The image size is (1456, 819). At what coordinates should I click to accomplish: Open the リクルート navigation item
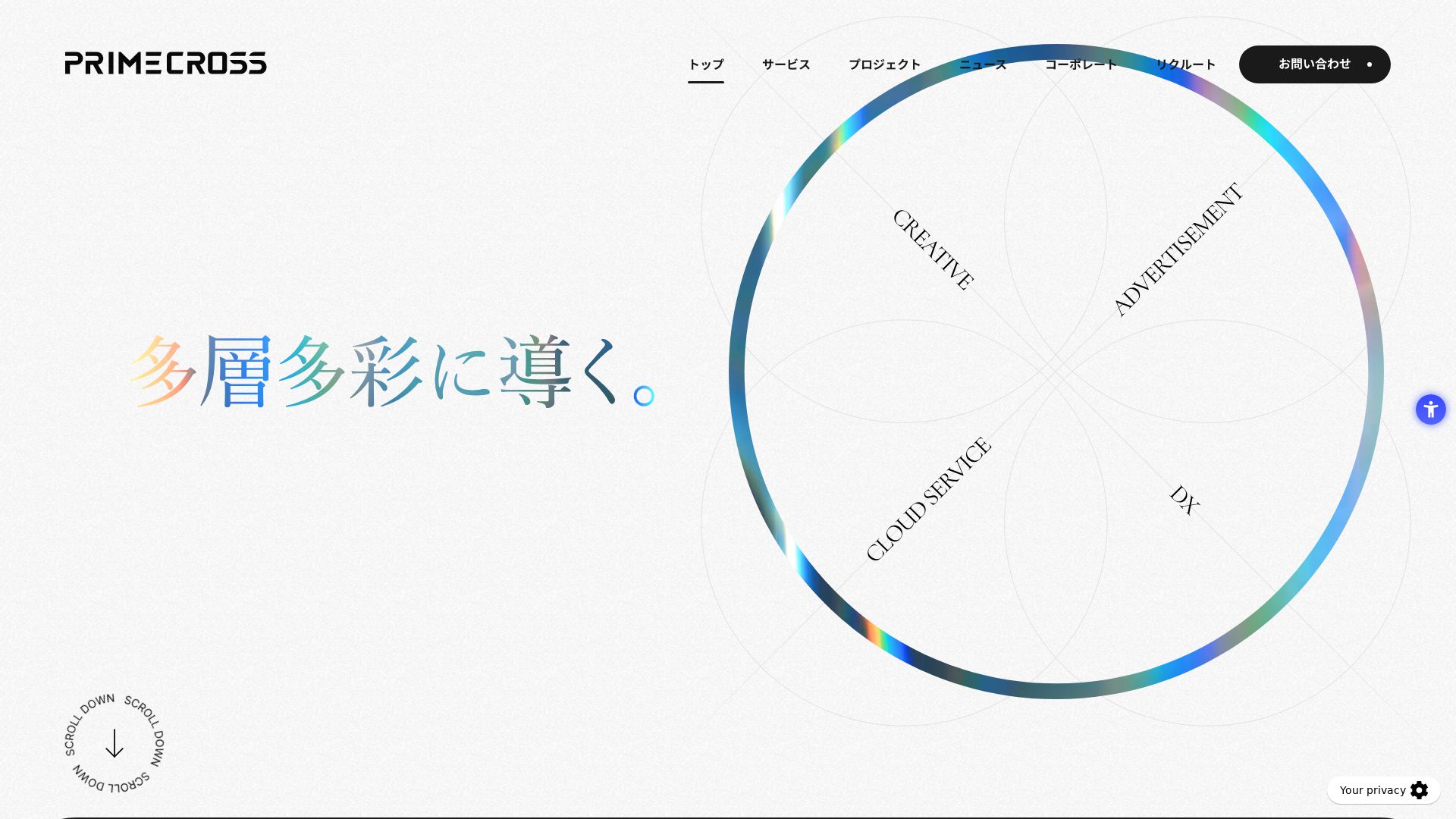pyautogui.click(x=1185, y=64)
